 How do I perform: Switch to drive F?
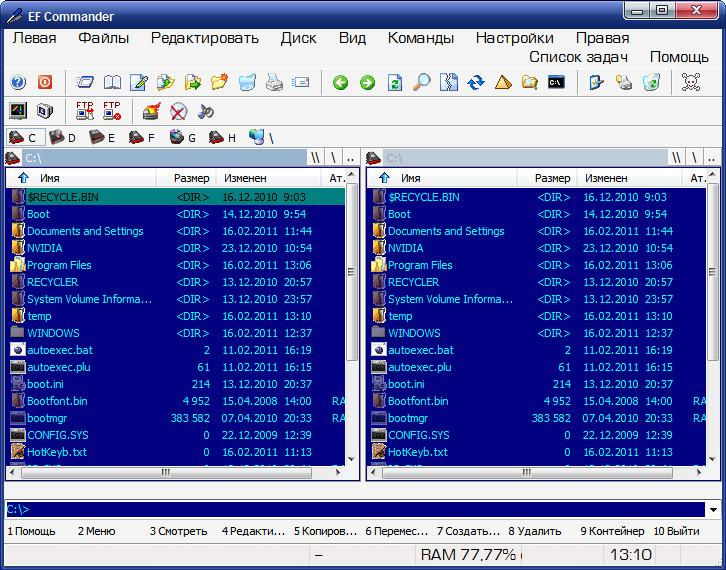click(142, 138)
